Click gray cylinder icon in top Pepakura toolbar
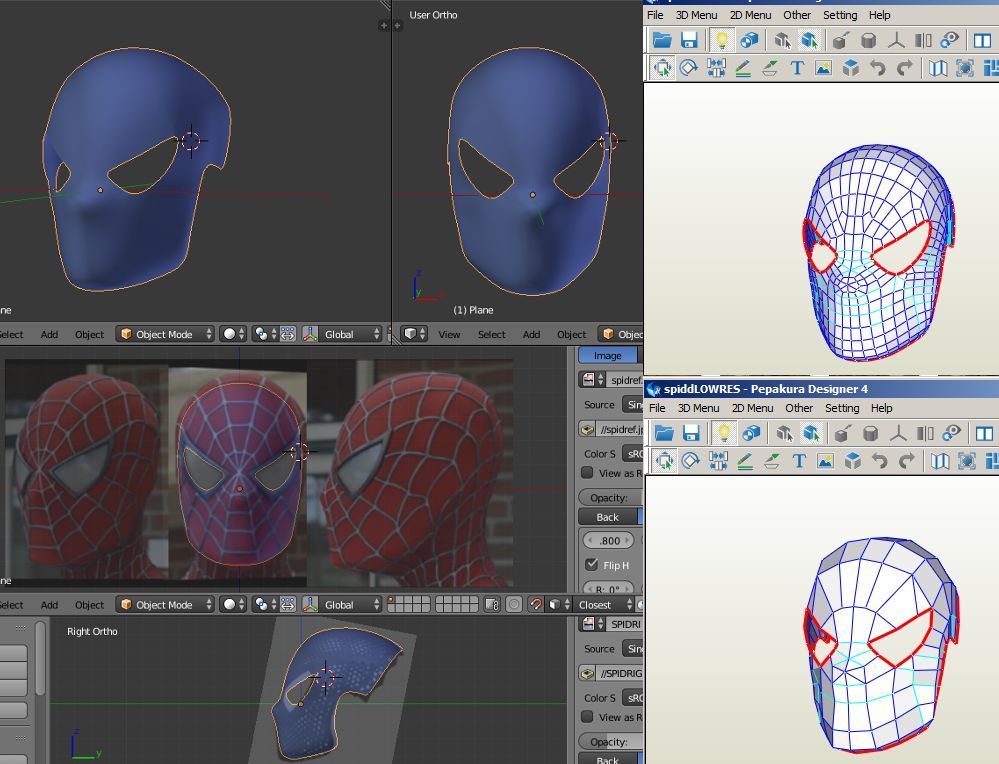This screenshot has width=999, height=764. point(868,40)
